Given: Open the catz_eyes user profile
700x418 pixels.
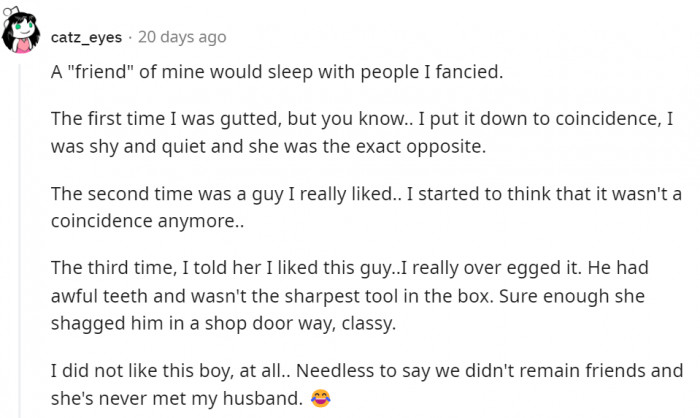Looking at the screenshot, I should tap(87, 37).
